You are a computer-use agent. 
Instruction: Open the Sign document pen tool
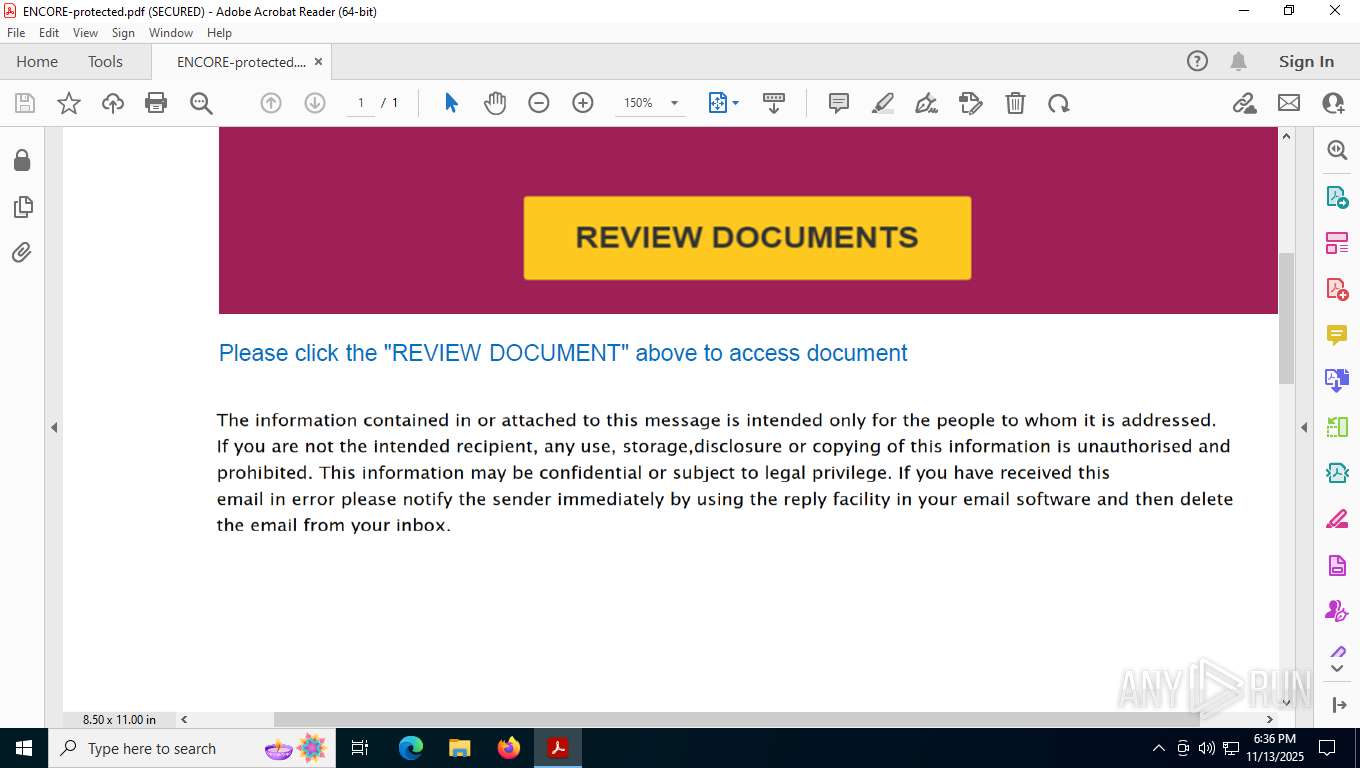(927, 103)
